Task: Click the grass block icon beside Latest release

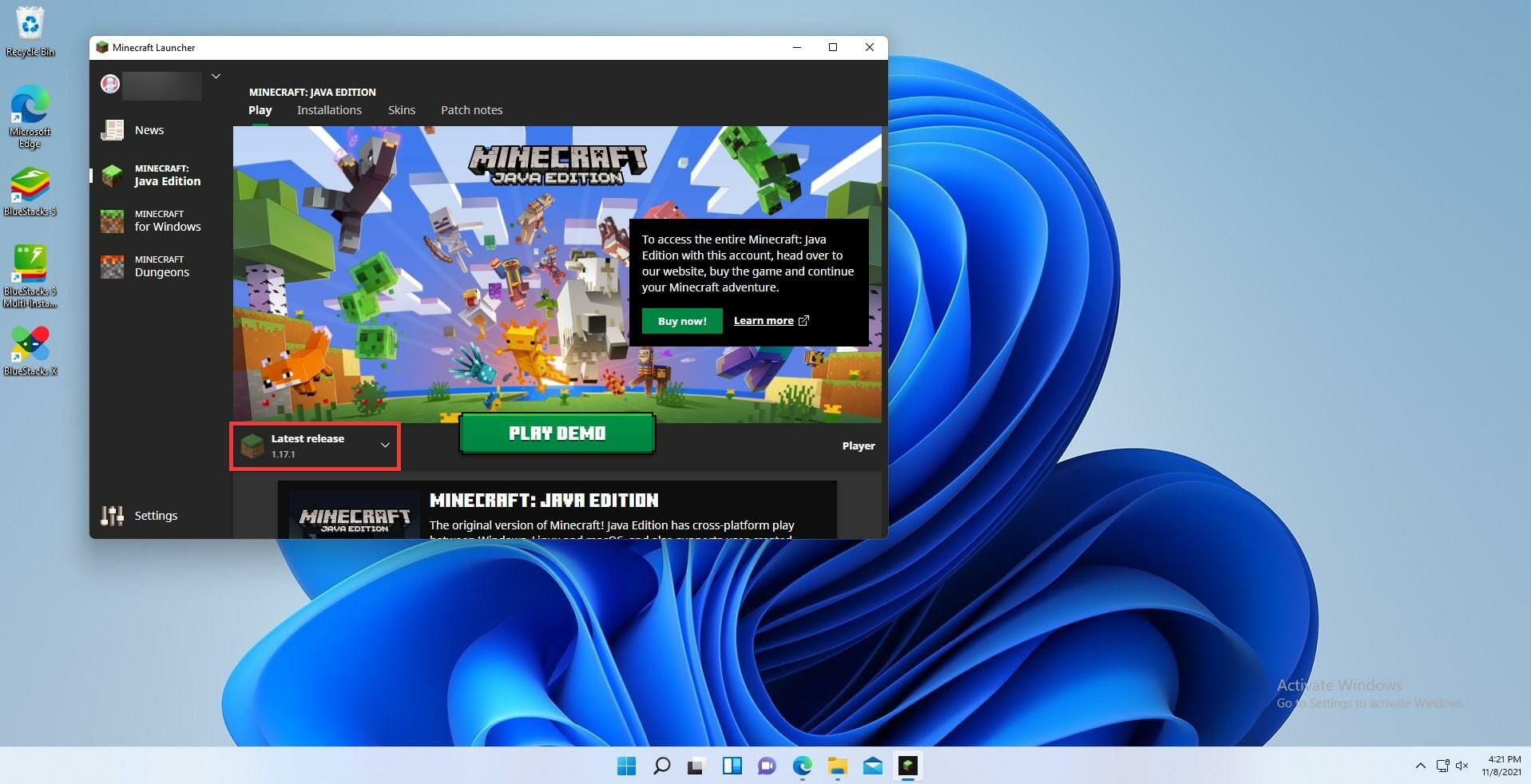Action: click(x=252, y=445)
